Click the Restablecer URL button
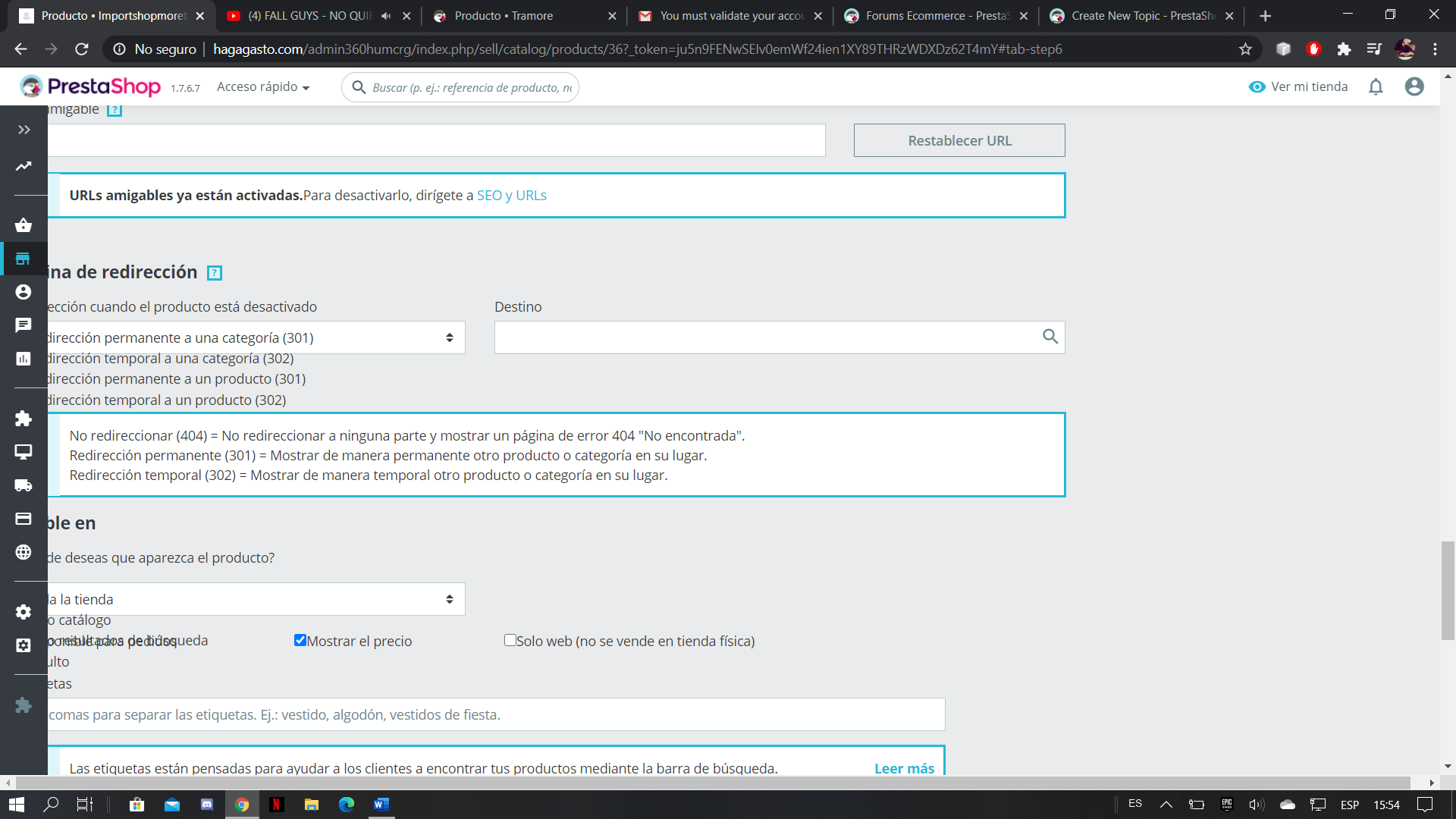 pos(959,140)
